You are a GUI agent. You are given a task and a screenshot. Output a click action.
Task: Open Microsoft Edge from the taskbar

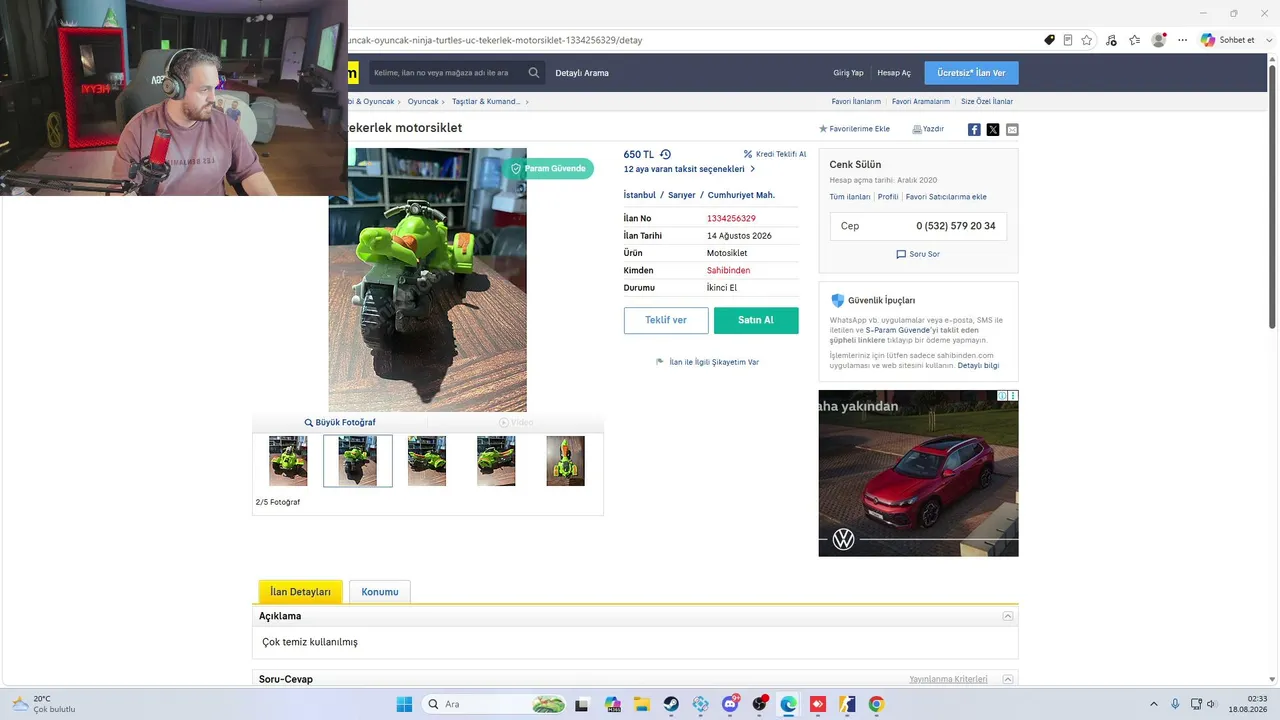tap(788, 704)
